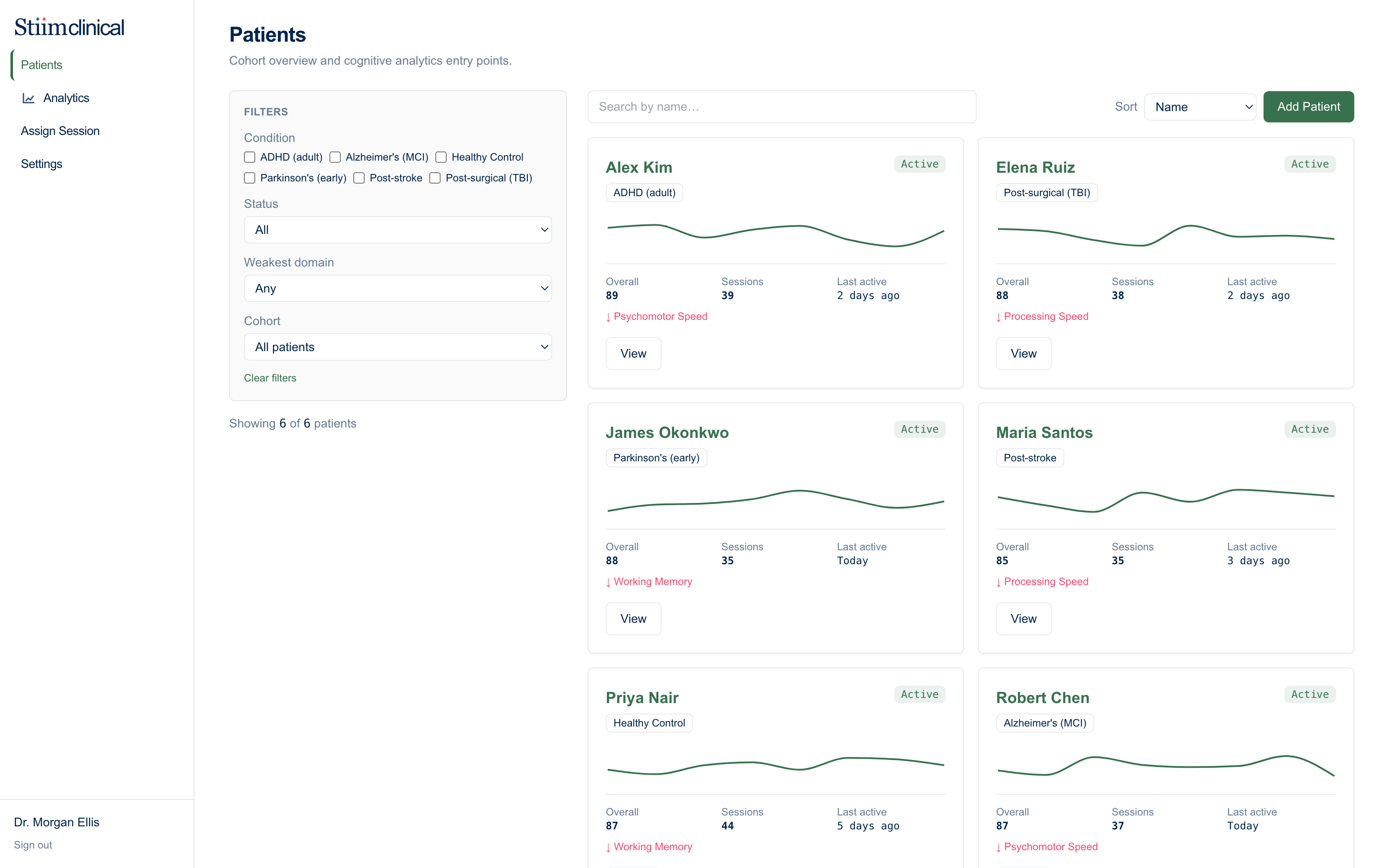The image size is (1389, 868).
Task: View Elena Ruiz's patient record
Action: pyautogui.click(x=1024, y=354)
